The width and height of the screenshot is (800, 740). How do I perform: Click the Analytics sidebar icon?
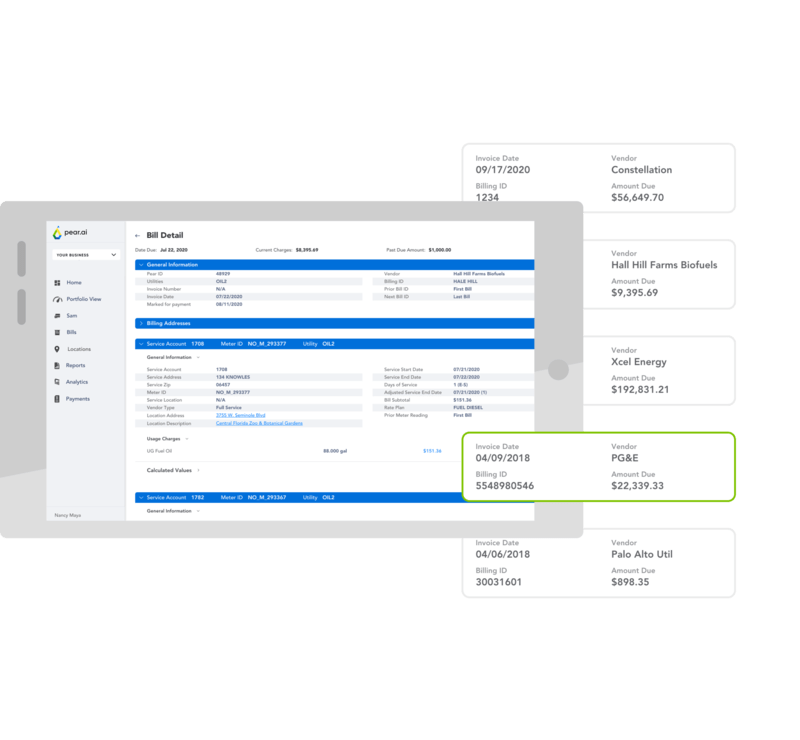pos(57,382)
